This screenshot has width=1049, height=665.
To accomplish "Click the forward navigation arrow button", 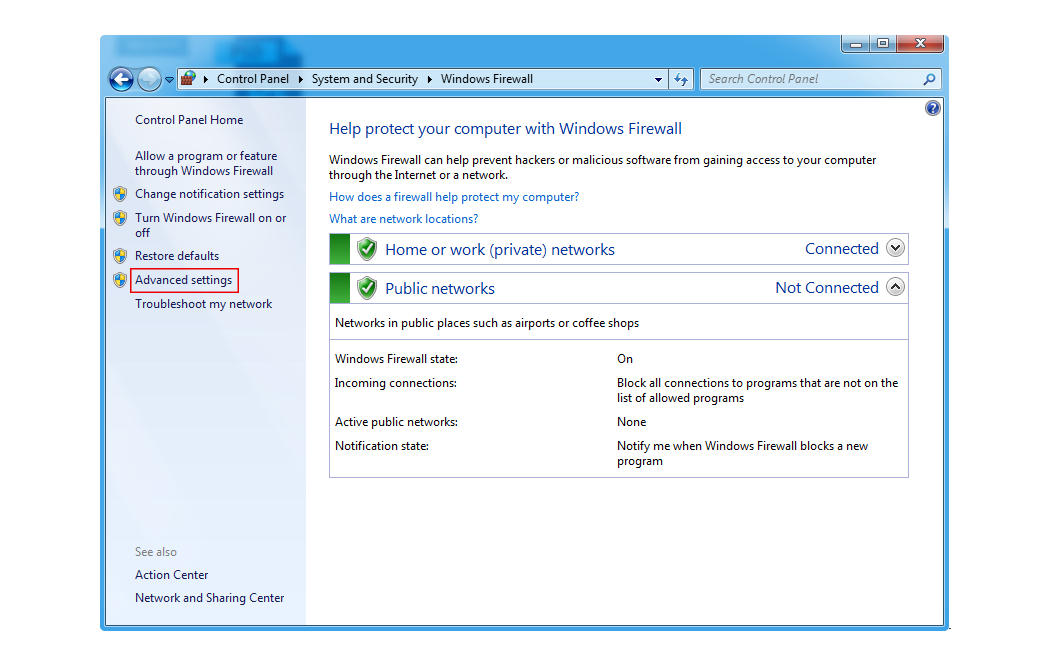I will [149, 79].
